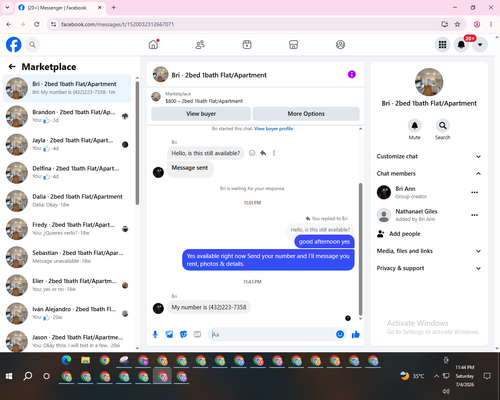
Task: Open File Explorer from taskbar
Action: [x=86, y=360]
